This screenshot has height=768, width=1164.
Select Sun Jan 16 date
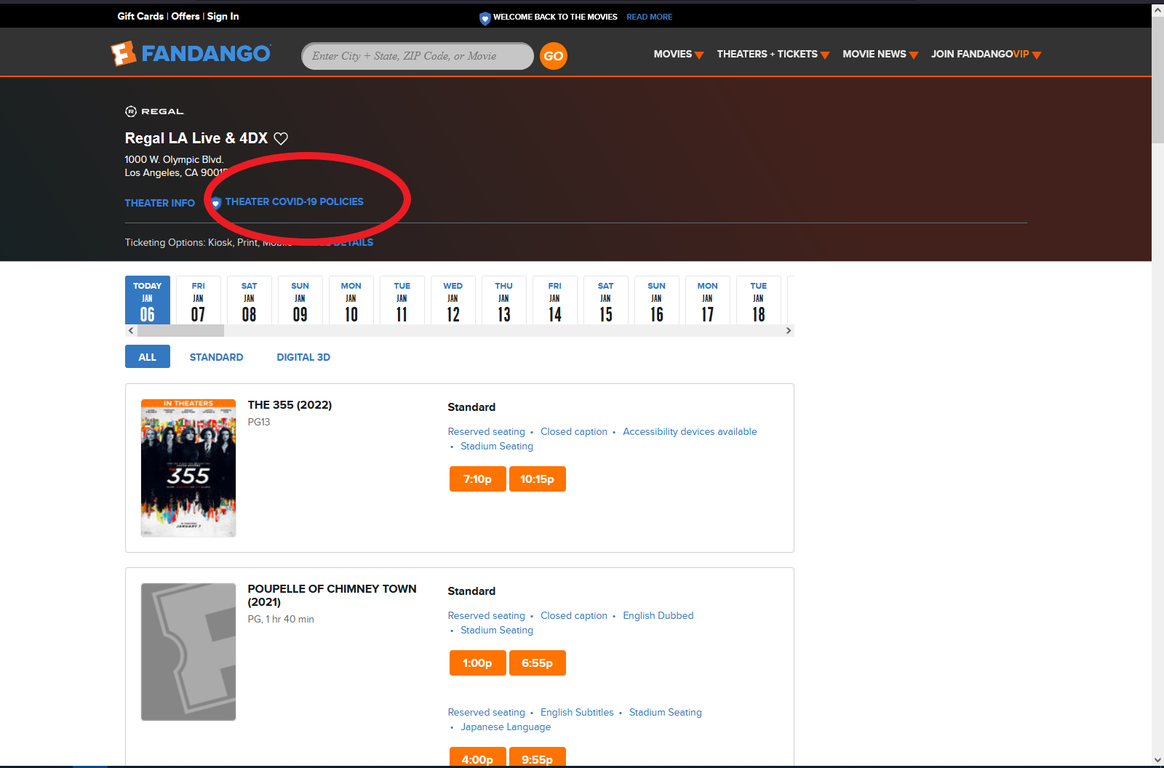656,300
